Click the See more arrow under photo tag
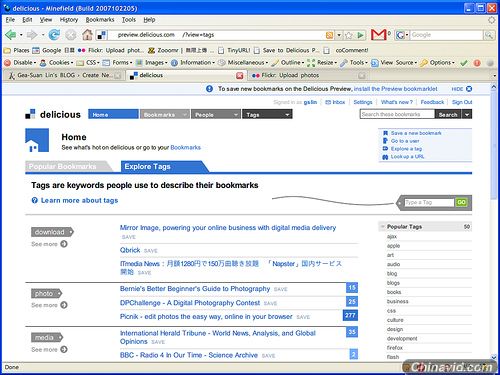 [x=64, y=305]
